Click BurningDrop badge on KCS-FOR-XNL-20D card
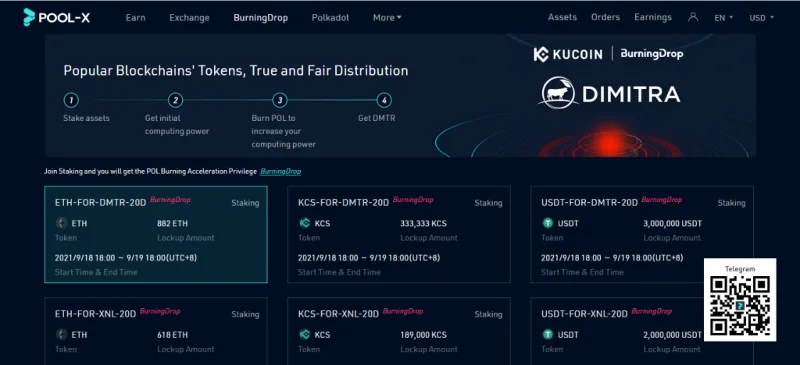The width and height of the screenshot is (800, 365). click(403, 311)
